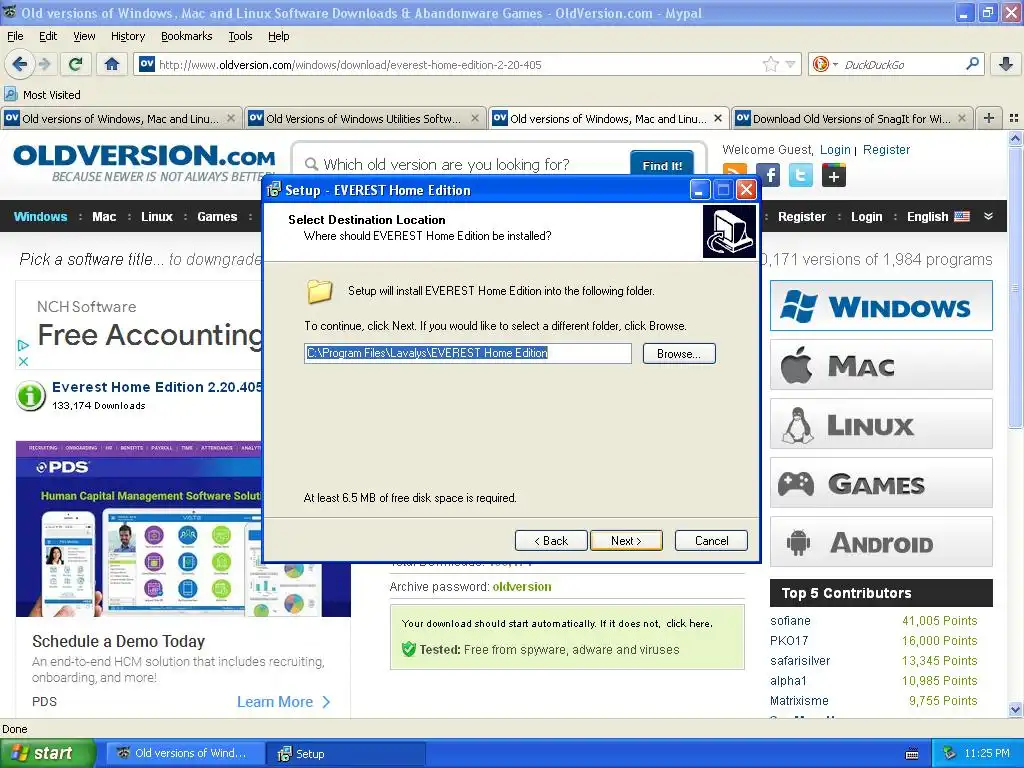1024x768 pixels.
Task: Click the OldVersion.com logo
Action: 144,162
